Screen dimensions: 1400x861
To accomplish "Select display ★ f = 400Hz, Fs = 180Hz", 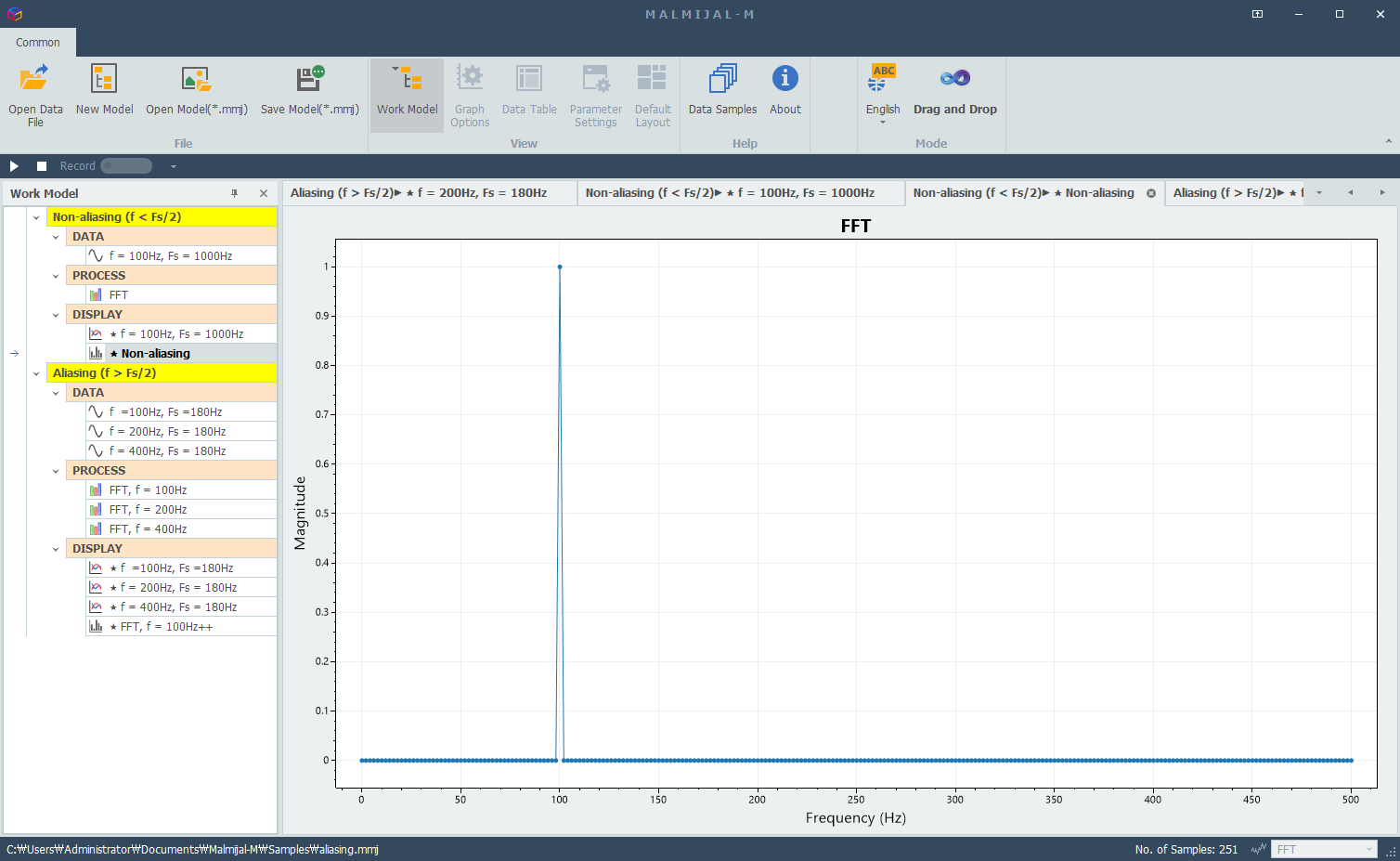I will pos(181,607).
